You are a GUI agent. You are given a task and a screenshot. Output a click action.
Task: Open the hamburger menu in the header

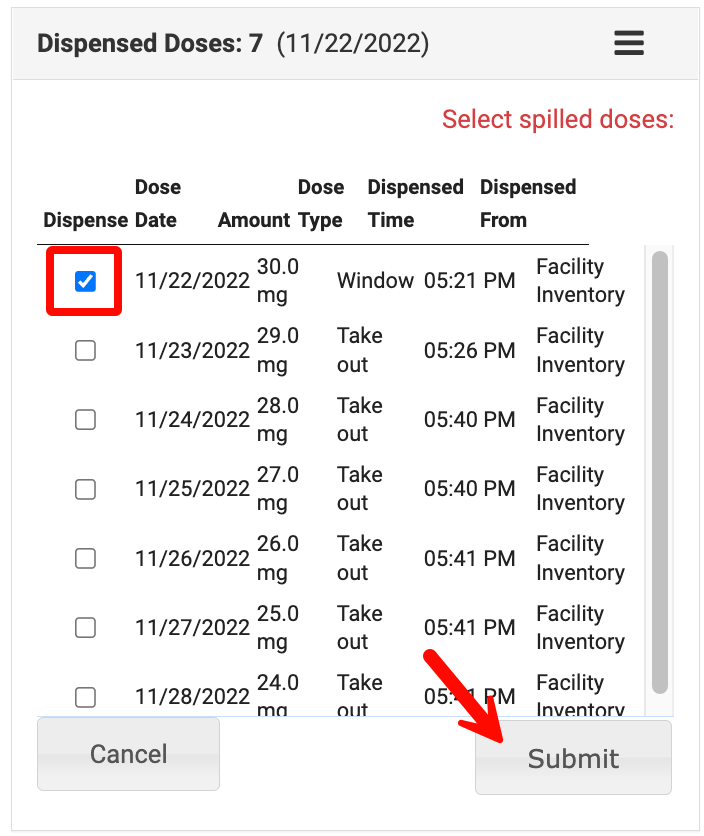coord(628,43)
